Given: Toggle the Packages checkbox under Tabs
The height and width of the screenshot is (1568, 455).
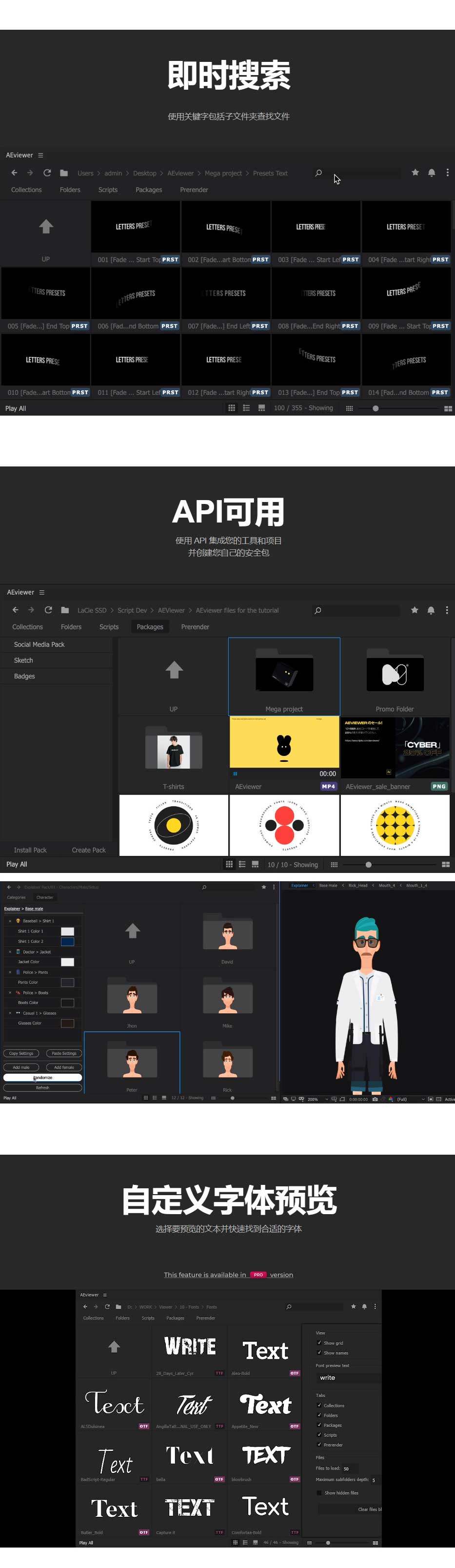Looking at the screenshot, I should [x=319, y=1424].
